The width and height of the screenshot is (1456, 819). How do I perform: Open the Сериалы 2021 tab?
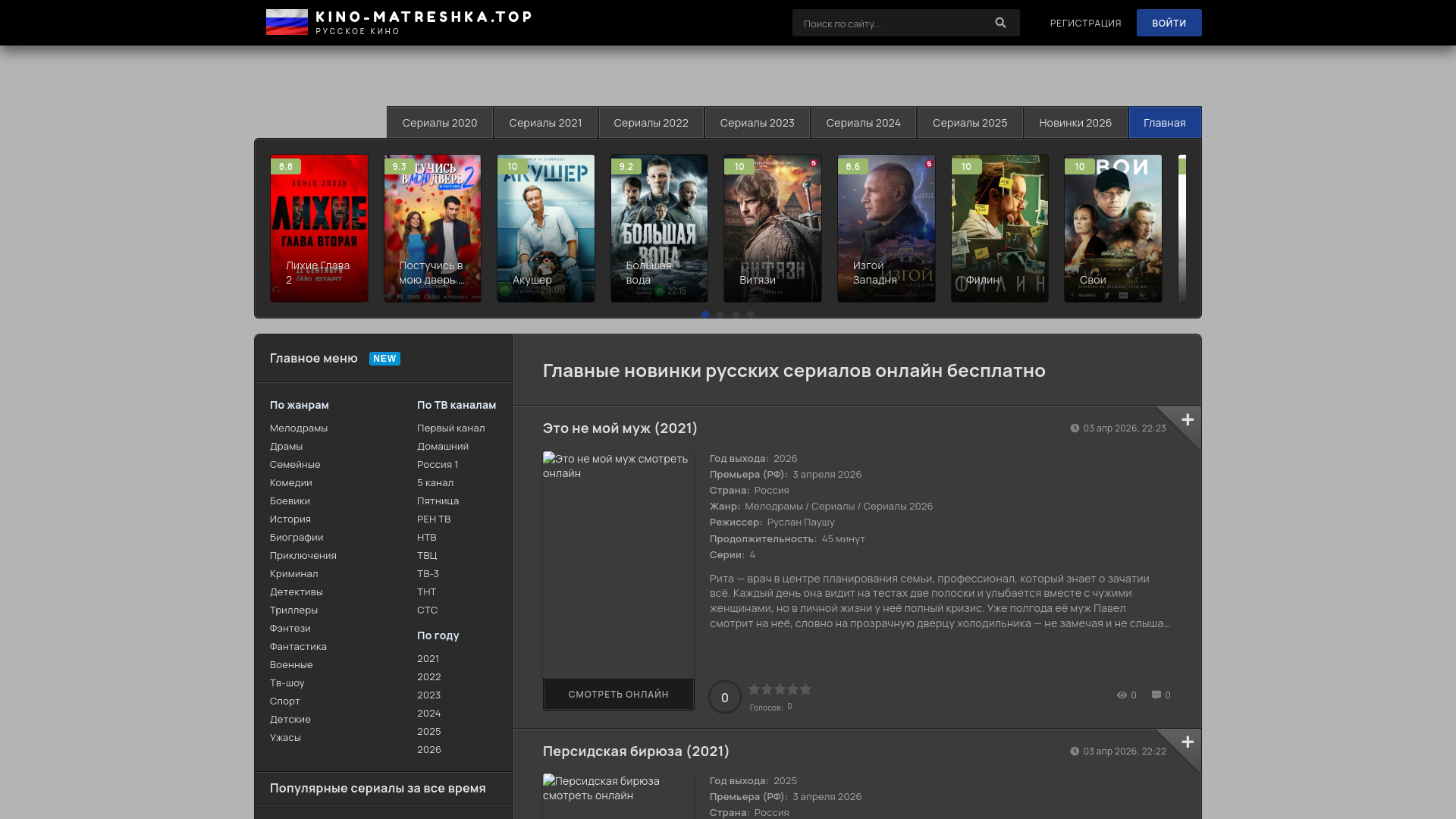[545, 122]
